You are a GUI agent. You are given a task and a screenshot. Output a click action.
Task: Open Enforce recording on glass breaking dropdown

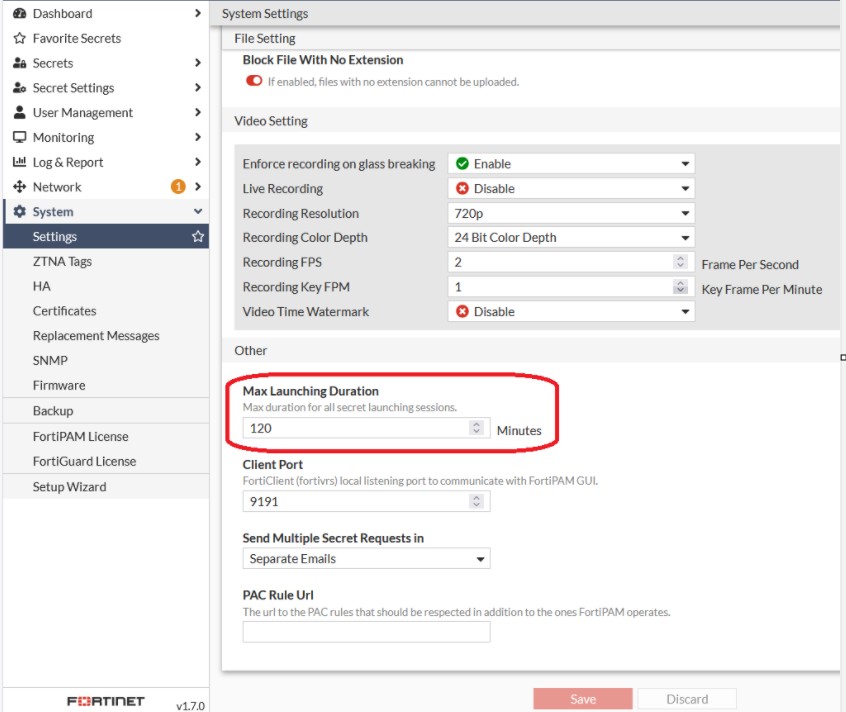click(571, 163)
